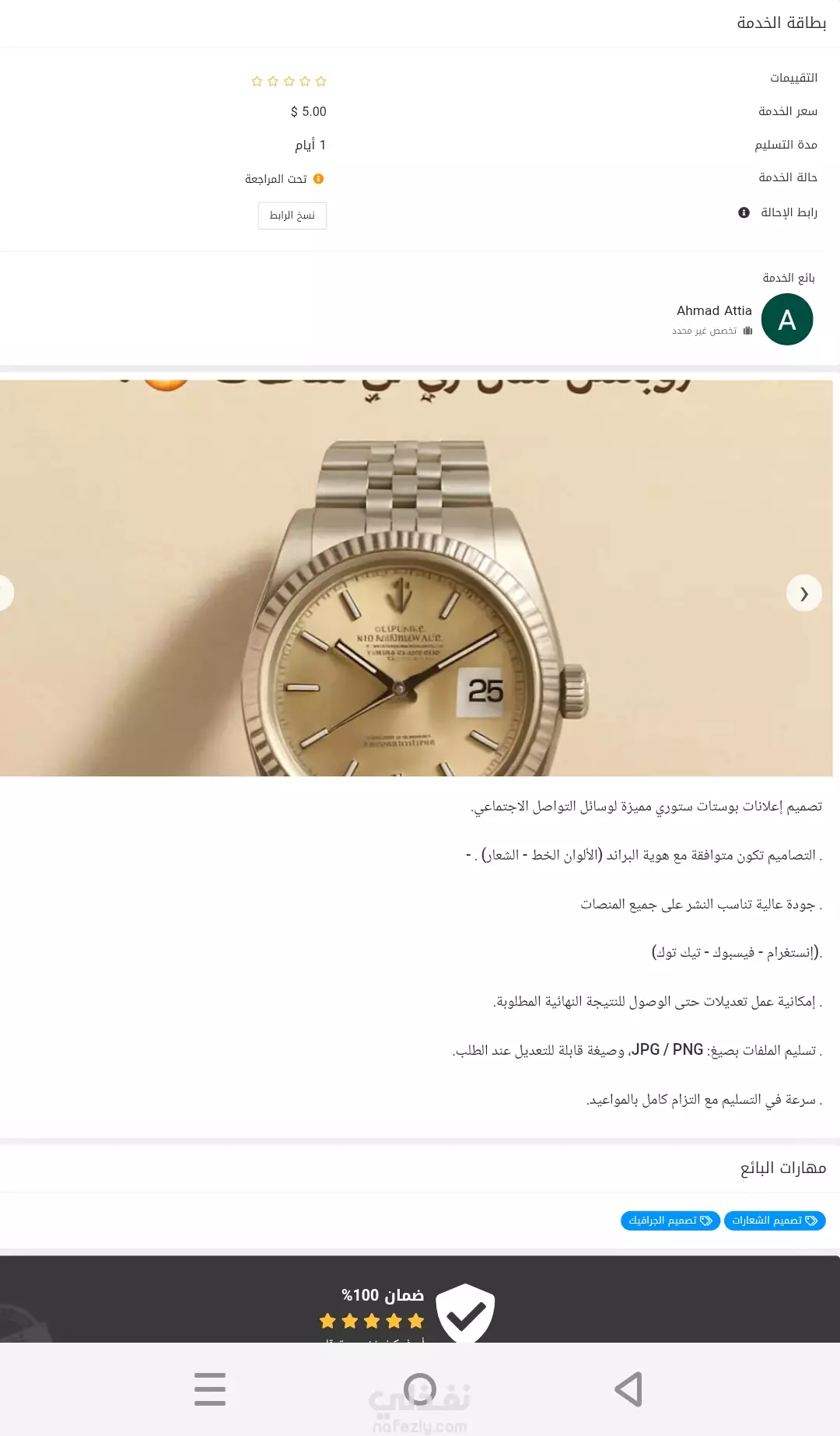Tap the Android back navigation triangle
This screenshot has width=840, height=1436.
pos(628,1389)
